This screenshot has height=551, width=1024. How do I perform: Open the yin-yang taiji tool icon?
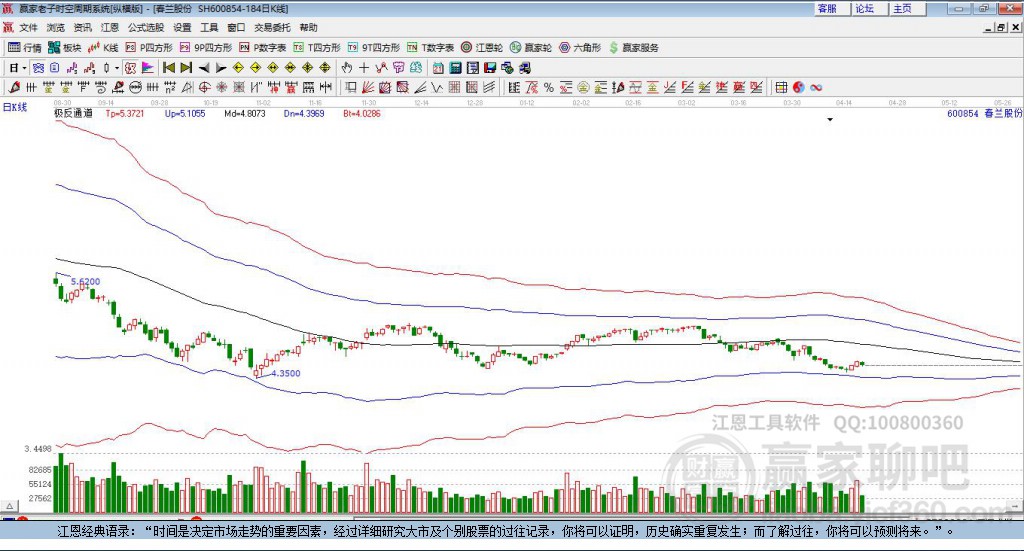tap(798, 87)
